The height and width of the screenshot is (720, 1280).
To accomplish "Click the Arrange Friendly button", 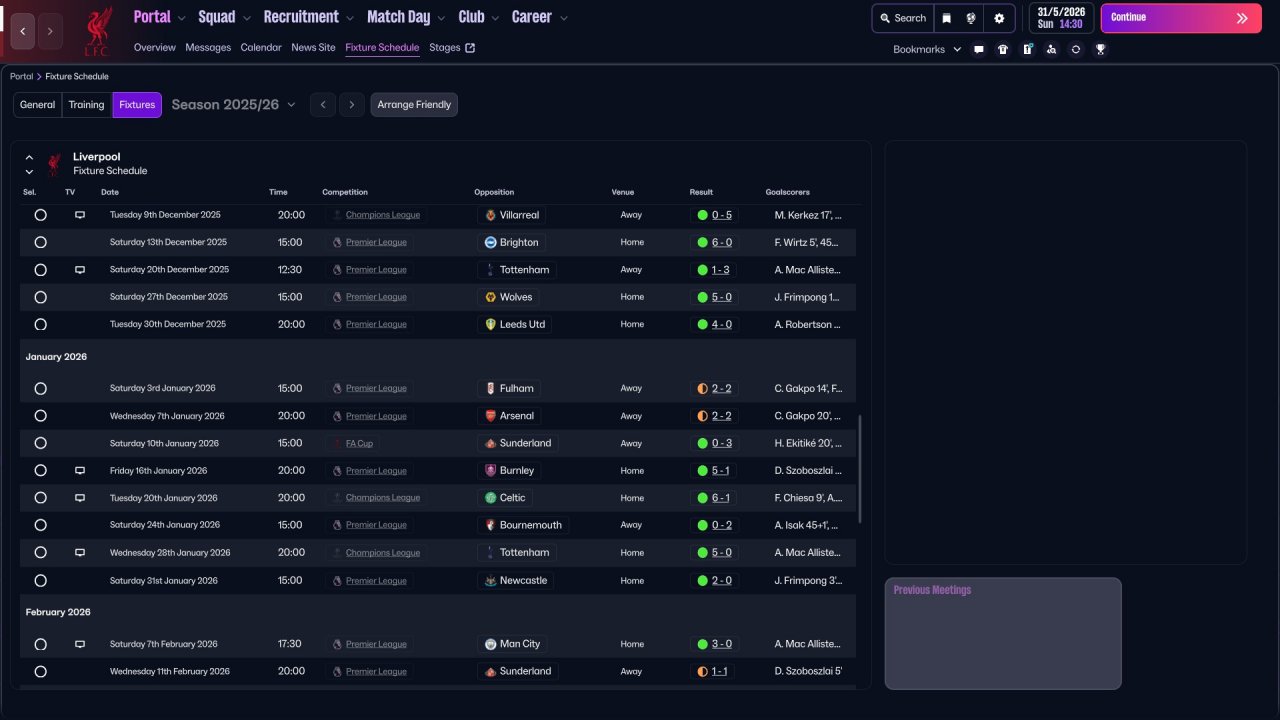I will (x=414, y=105).
